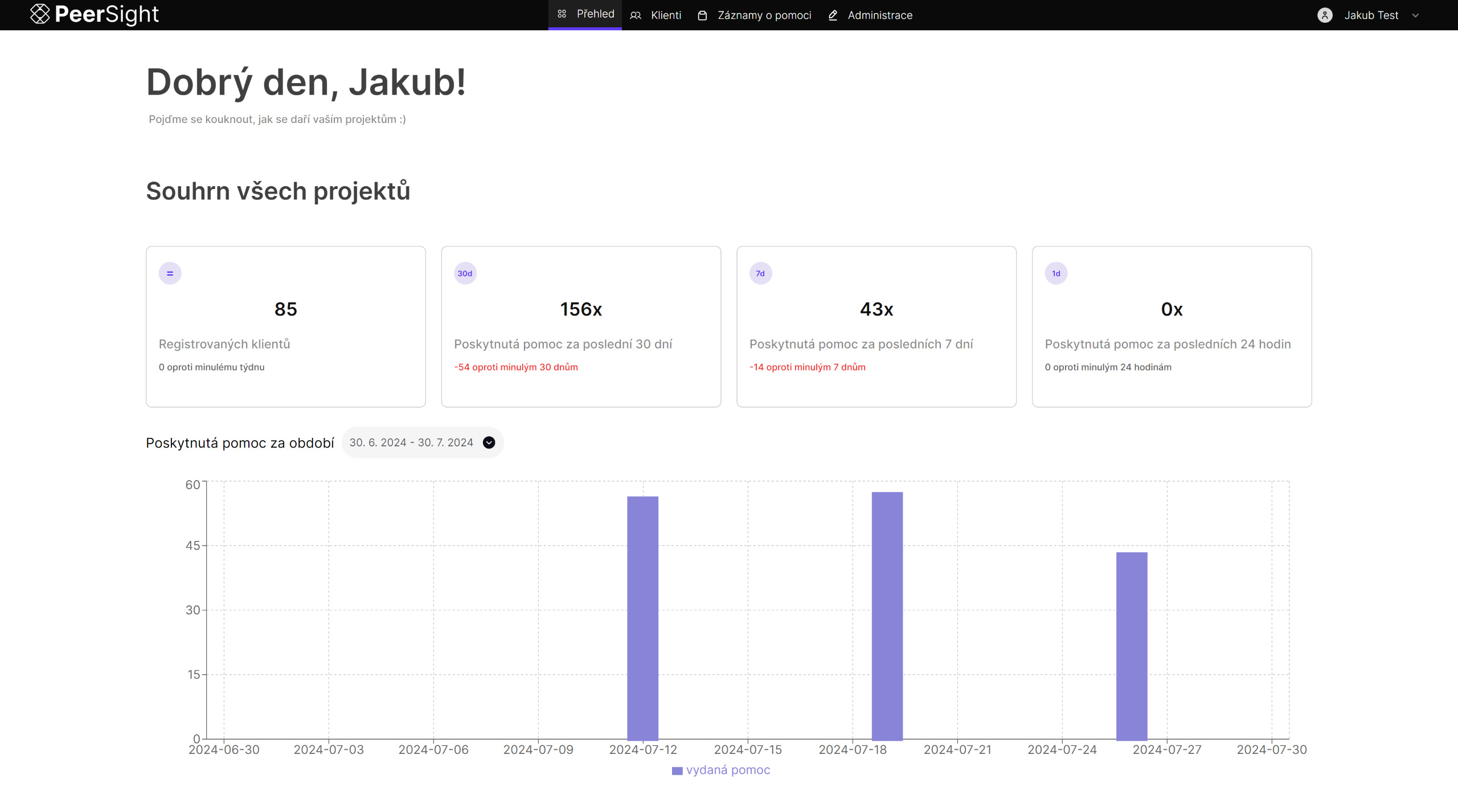
Task: Click the Záznamy o pomoci clipboard icon
Action: tap(702, 15)
